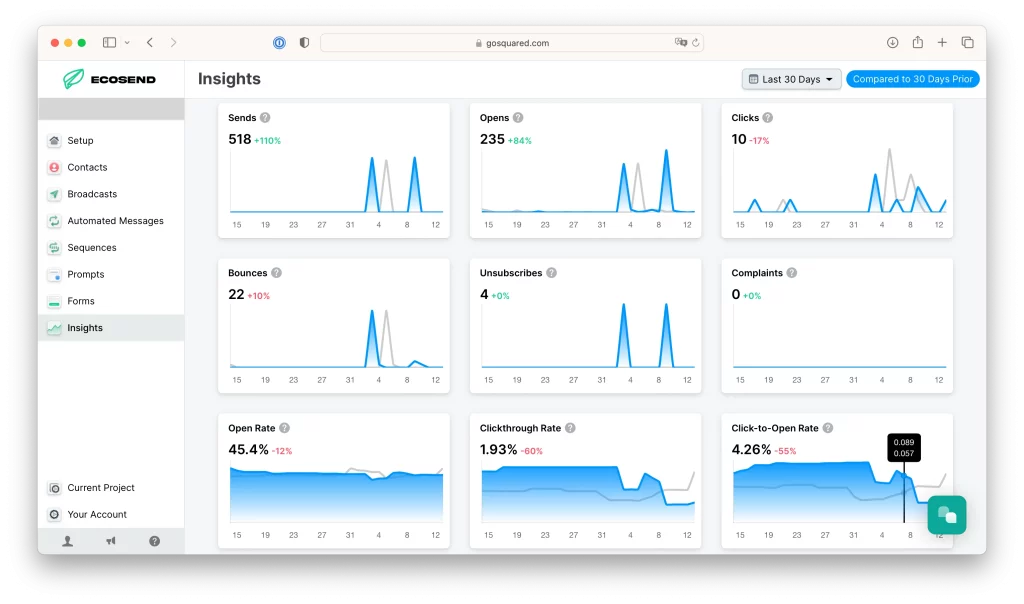The width and height of the screenshot is (1024, 604).
Task: Open the Last 30 Days date dropdown
Action: point(791,79)
